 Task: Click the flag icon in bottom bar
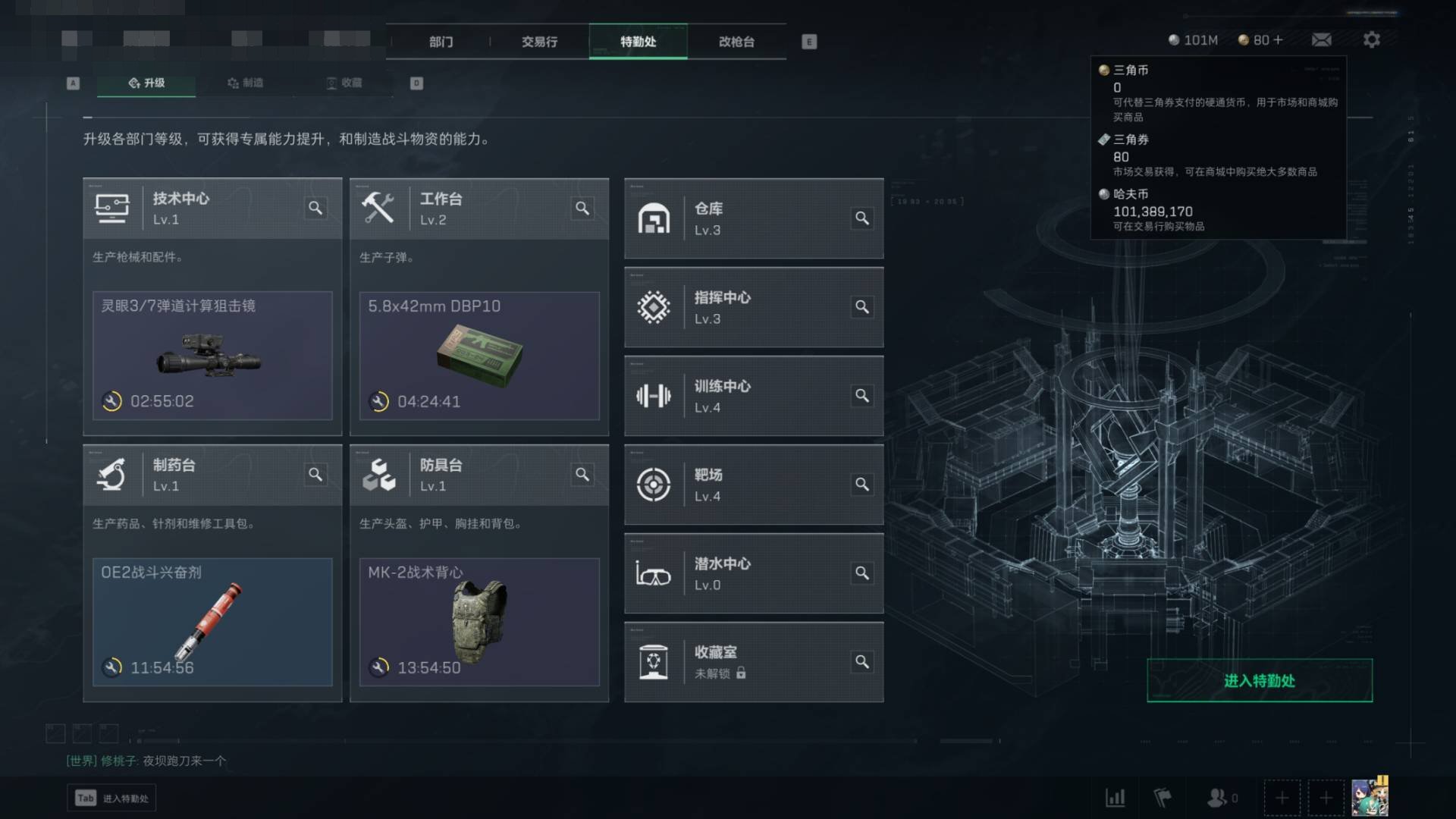pos(1163,798)
